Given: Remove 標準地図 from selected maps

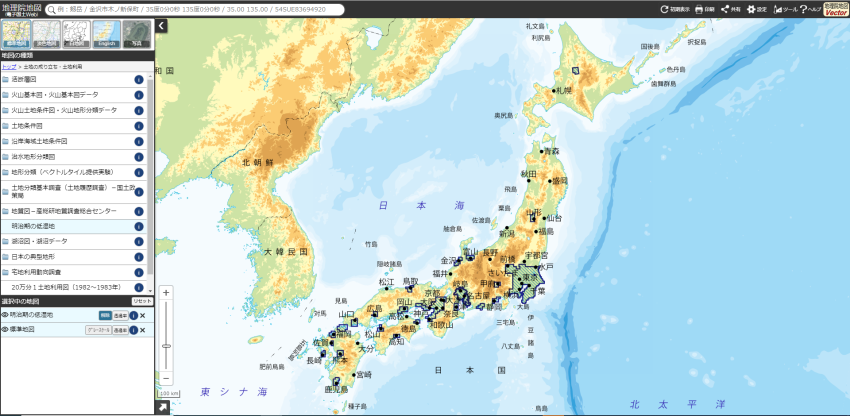Looking at the screenshot, I should [143, 330].
